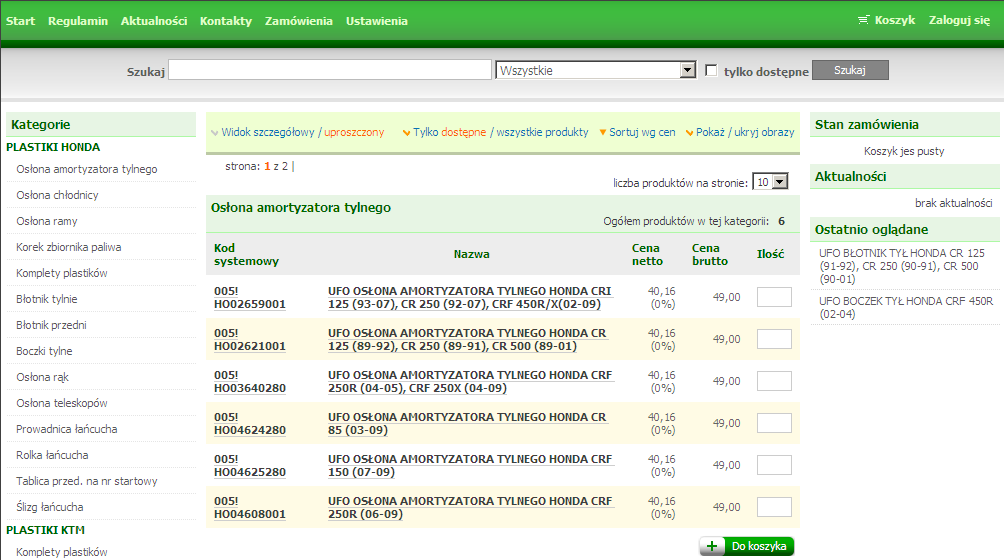Open category Korek zbiornika paliwa
Screen dimensions: 1004x560
69,247
